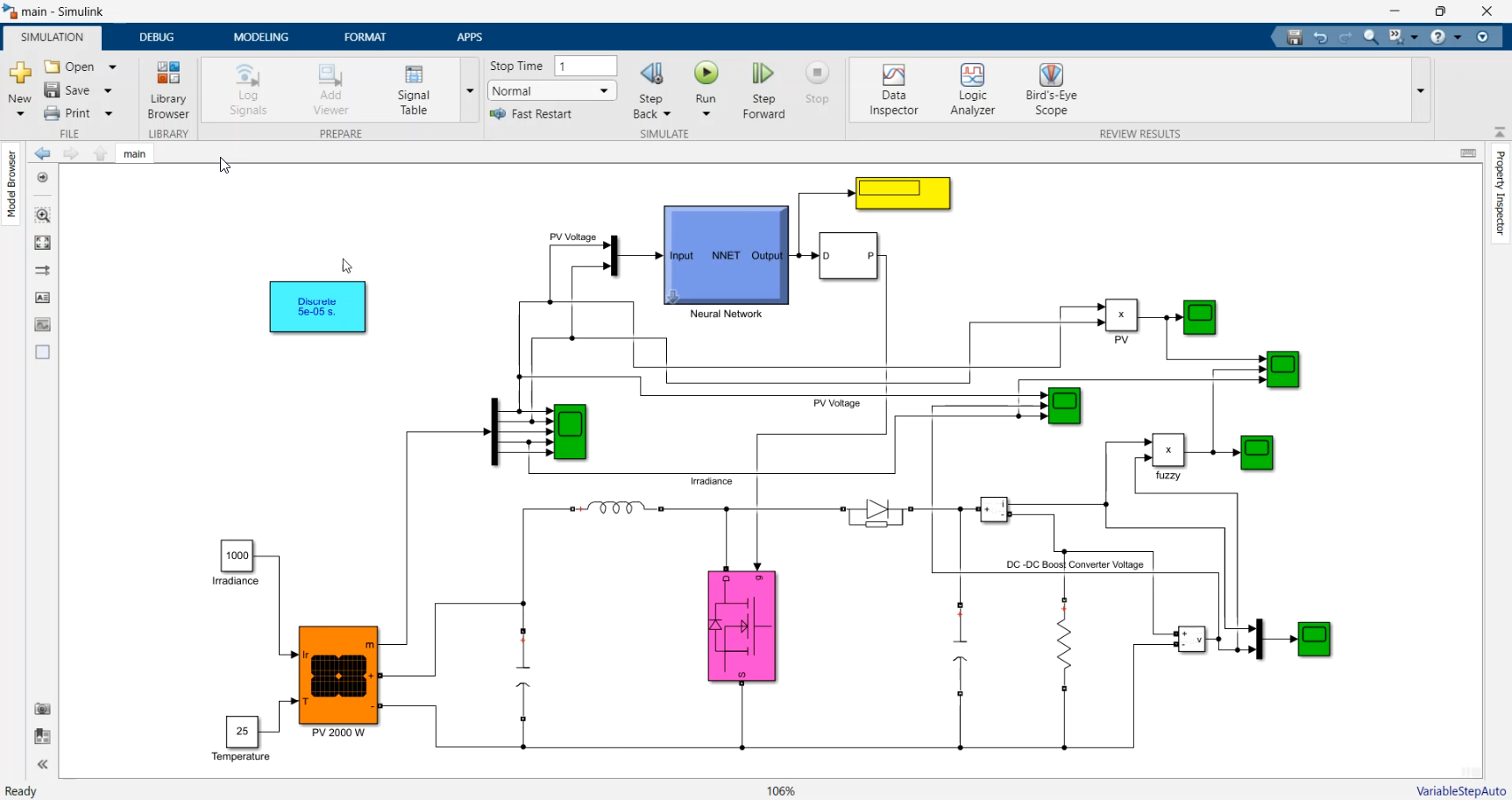
Task: Minimize the ribbon toolstrip
Action: click(x=1500, y=132)
